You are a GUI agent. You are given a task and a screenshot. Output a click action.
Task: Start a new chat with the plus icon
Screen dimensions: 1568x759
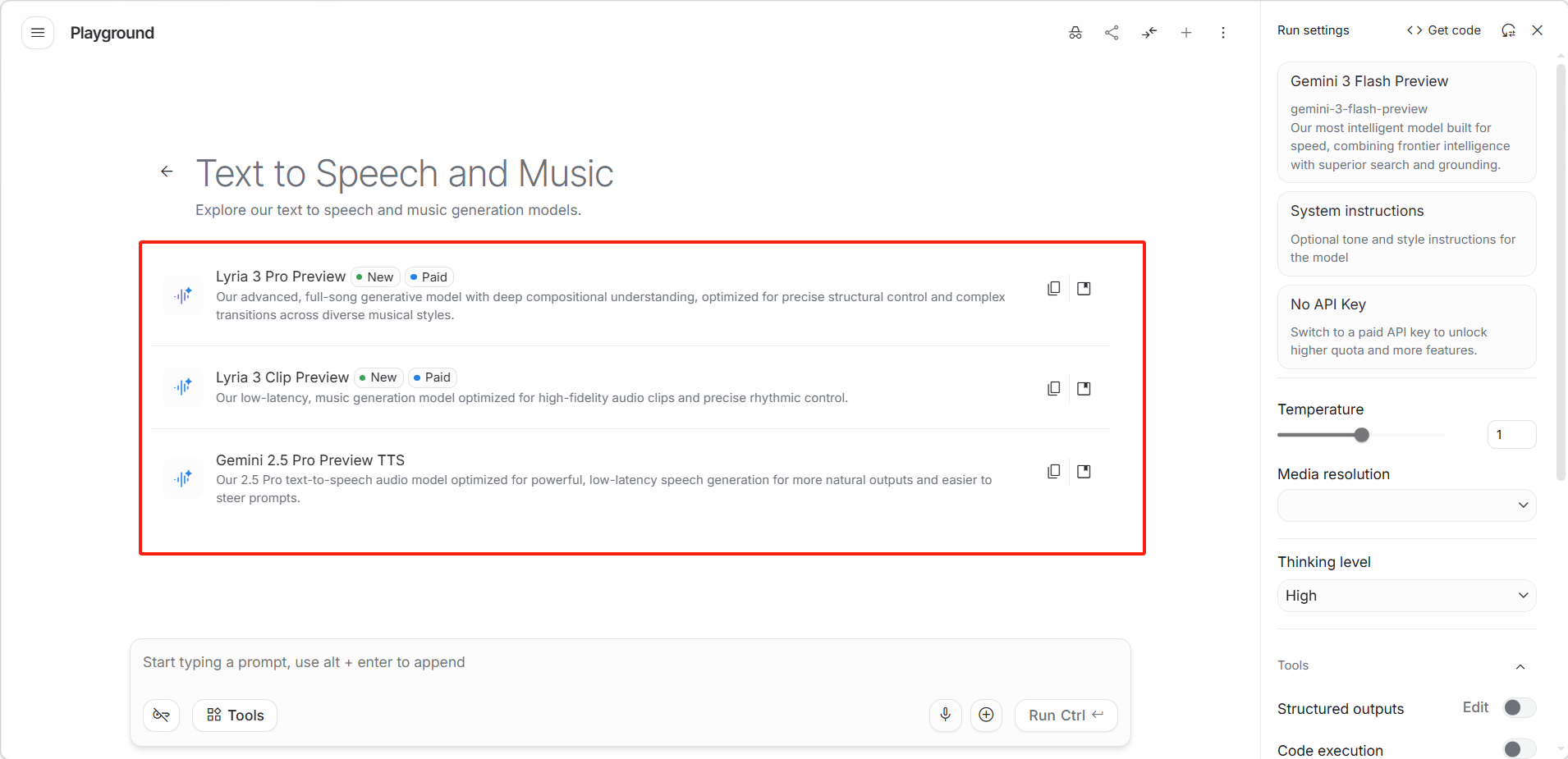pos(1186,33)
